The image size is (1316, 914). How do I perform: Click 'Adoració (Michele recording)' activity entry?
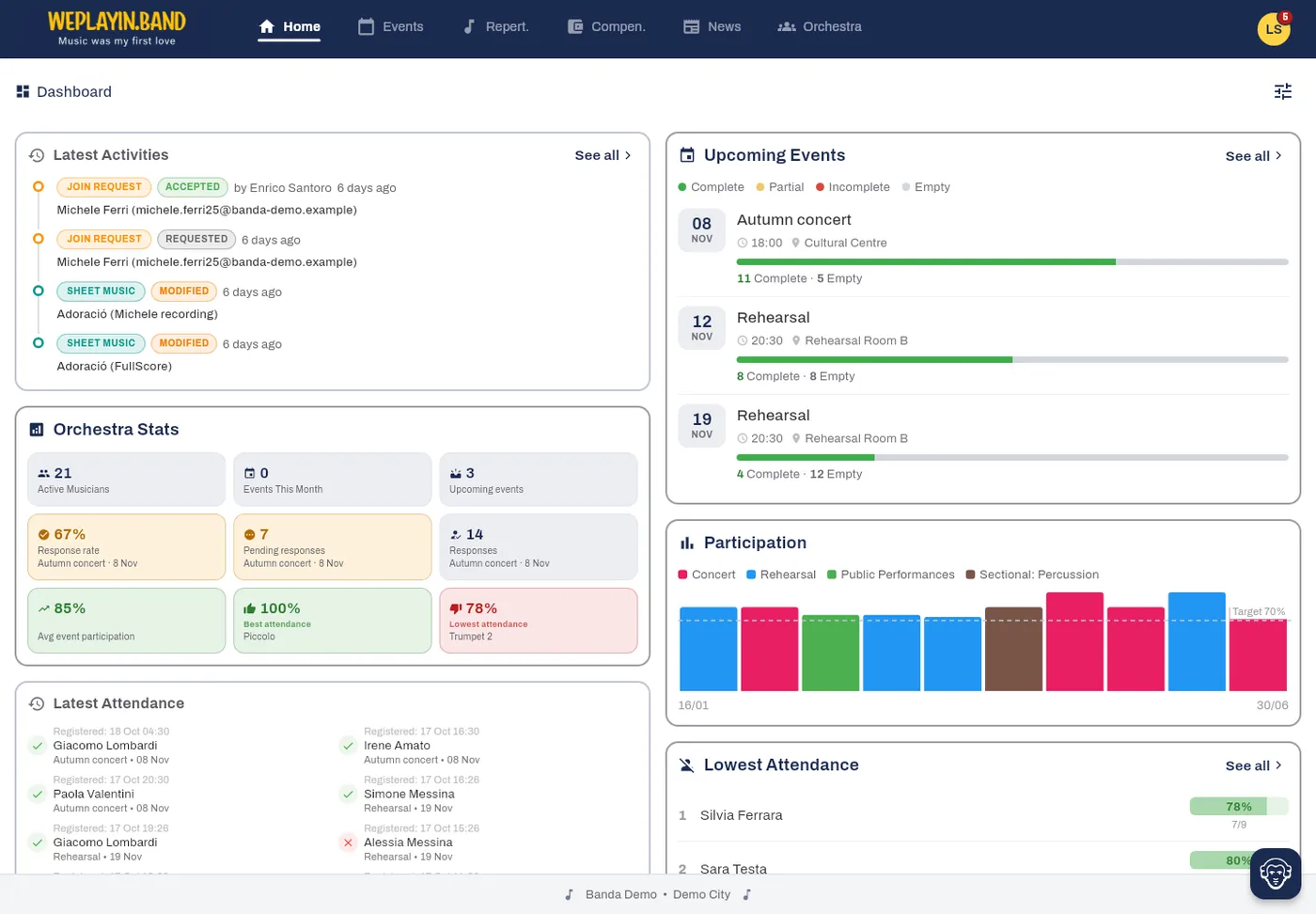coord(137,314)
